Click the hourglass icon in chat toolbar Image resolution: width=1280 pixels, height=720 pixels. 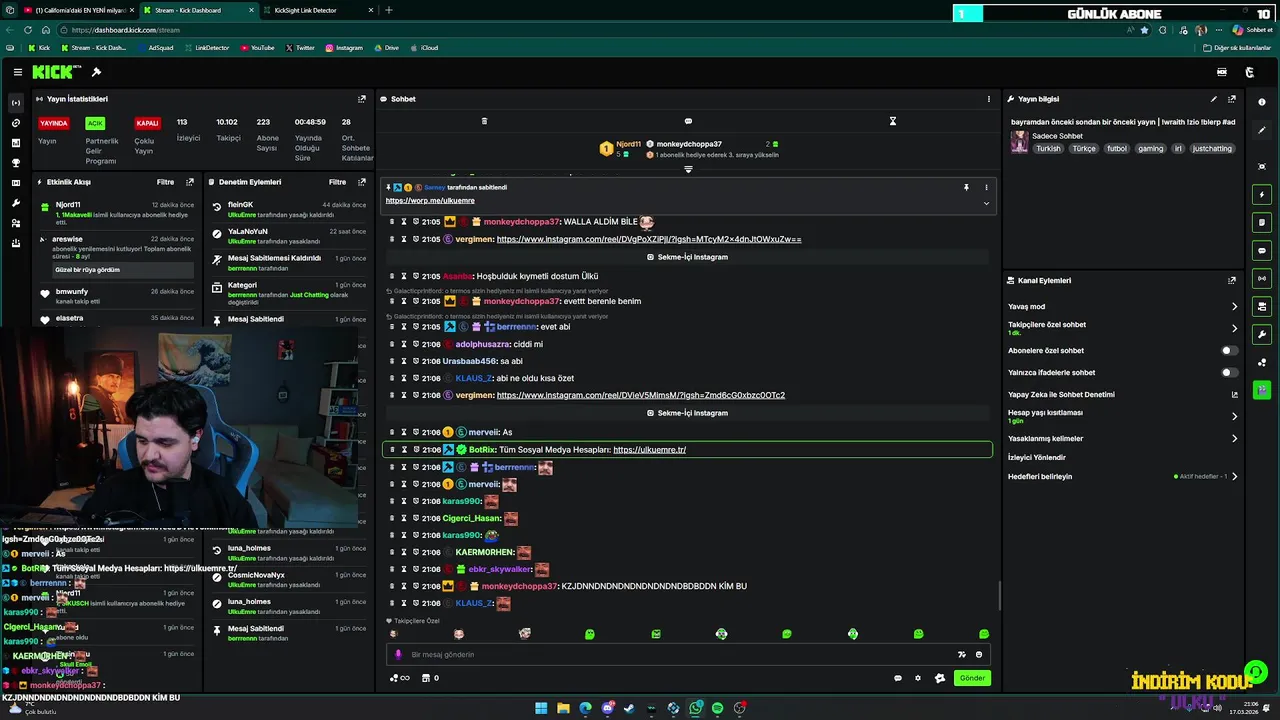(893, 121)
